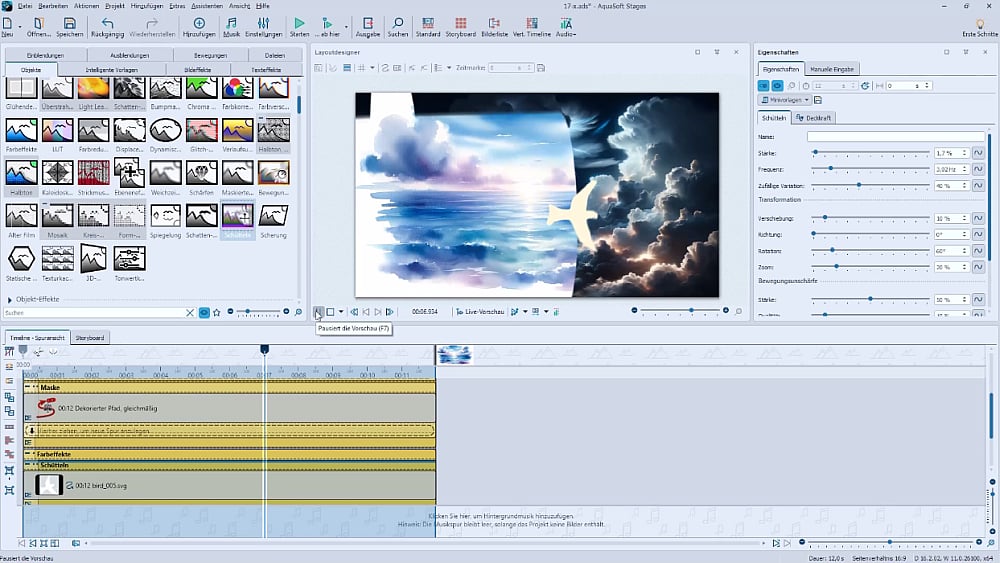Click the Speichern toolbar icon
The height and width of the screenshot is (563, 1000).
click(69, 23)
